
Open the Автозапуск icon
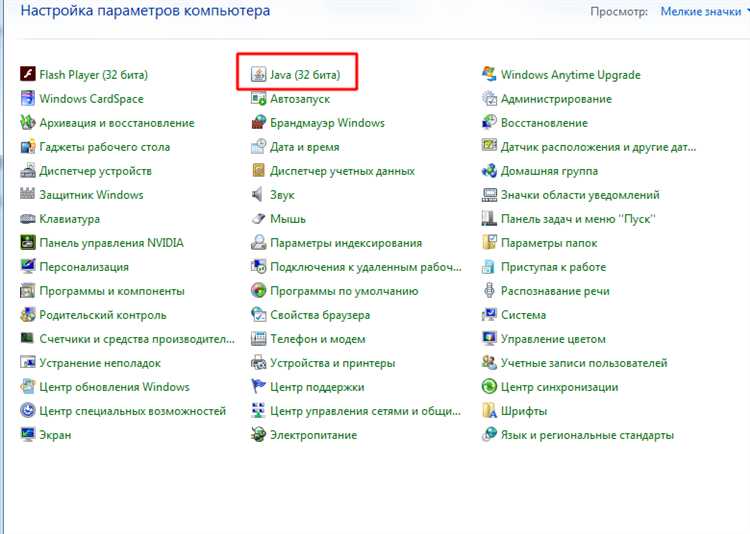click(258, 98)
